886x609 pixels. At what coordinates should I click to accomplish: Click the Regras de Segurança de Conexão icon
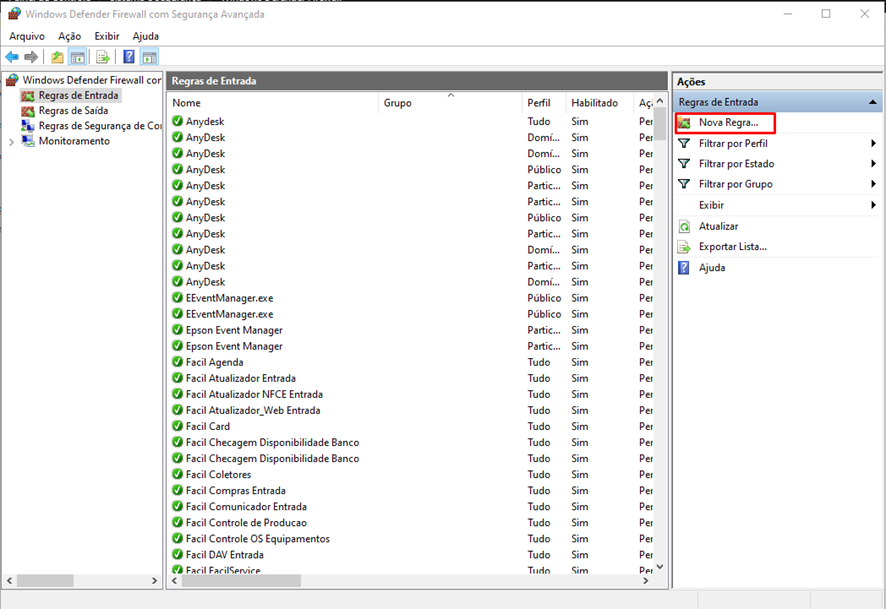point(28,126)
